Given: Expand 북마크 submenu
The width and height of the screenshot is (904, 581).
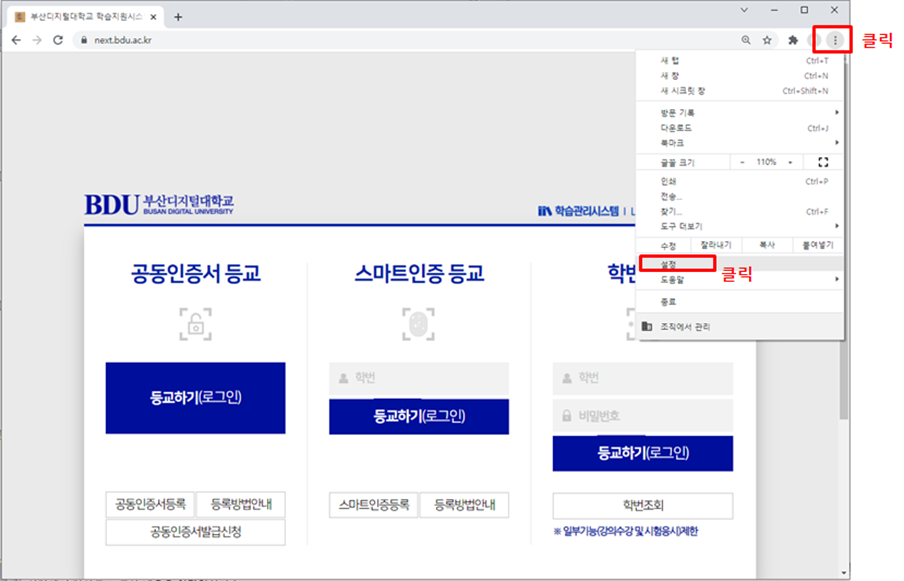Looking at the screenshot, I should 740,142.
